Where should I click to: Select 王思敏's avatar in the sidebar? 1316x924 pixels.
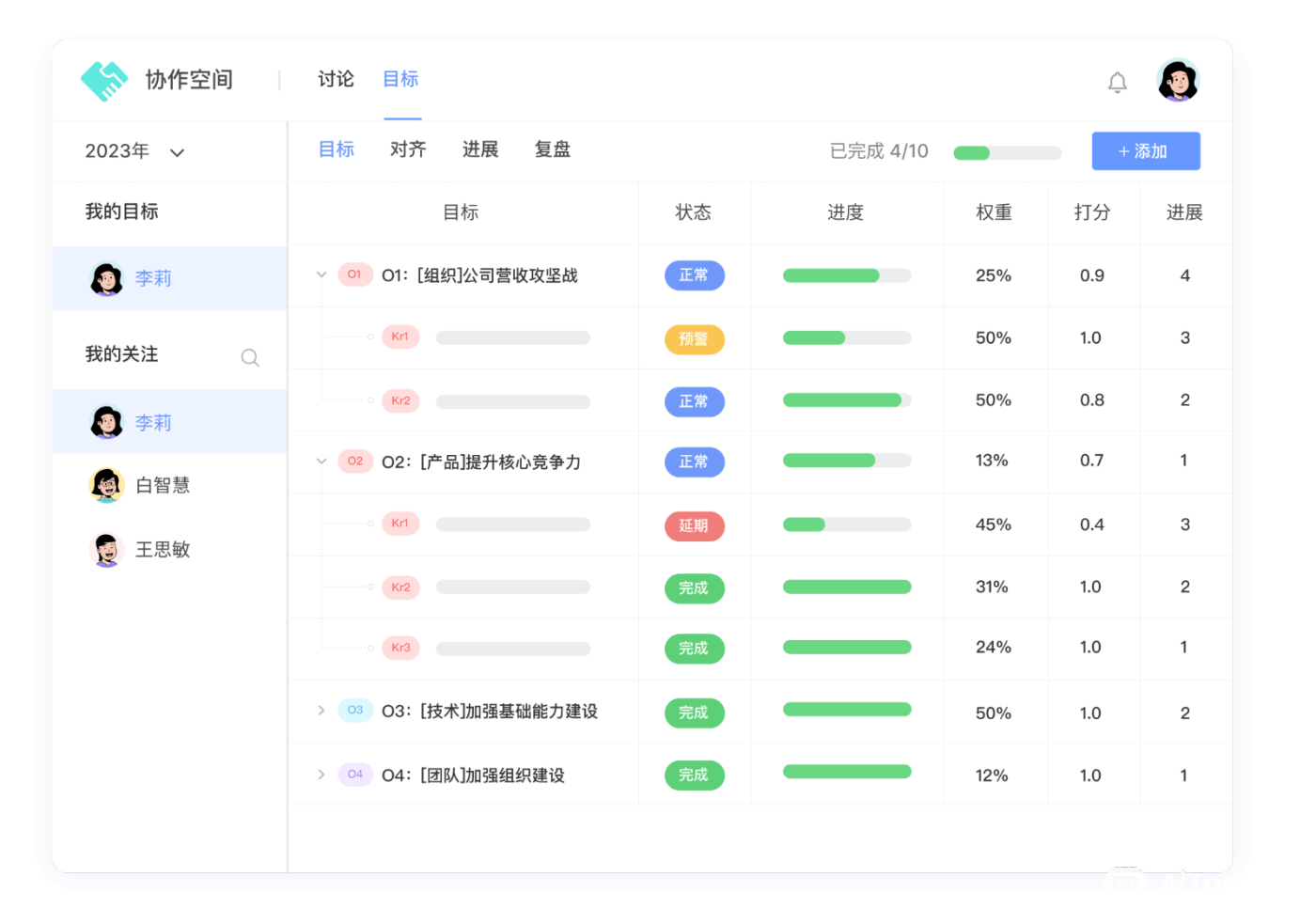point(106,550)
